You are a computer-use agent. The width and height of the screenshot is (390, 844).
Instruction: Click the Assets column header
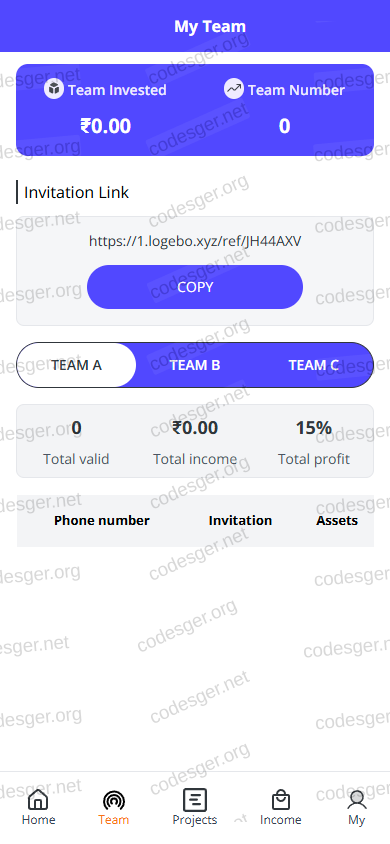tap(337, 521)
